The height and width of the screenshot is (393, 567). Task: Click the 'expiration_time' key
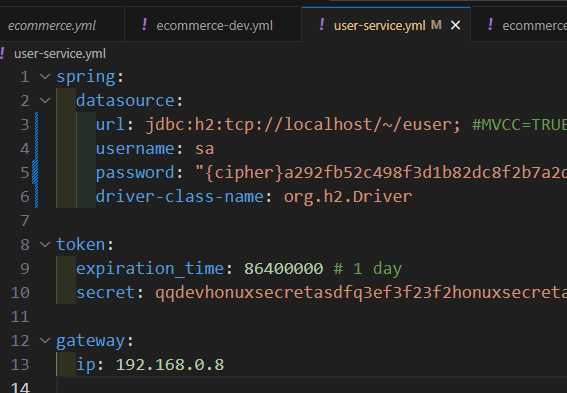click(150, 269)
